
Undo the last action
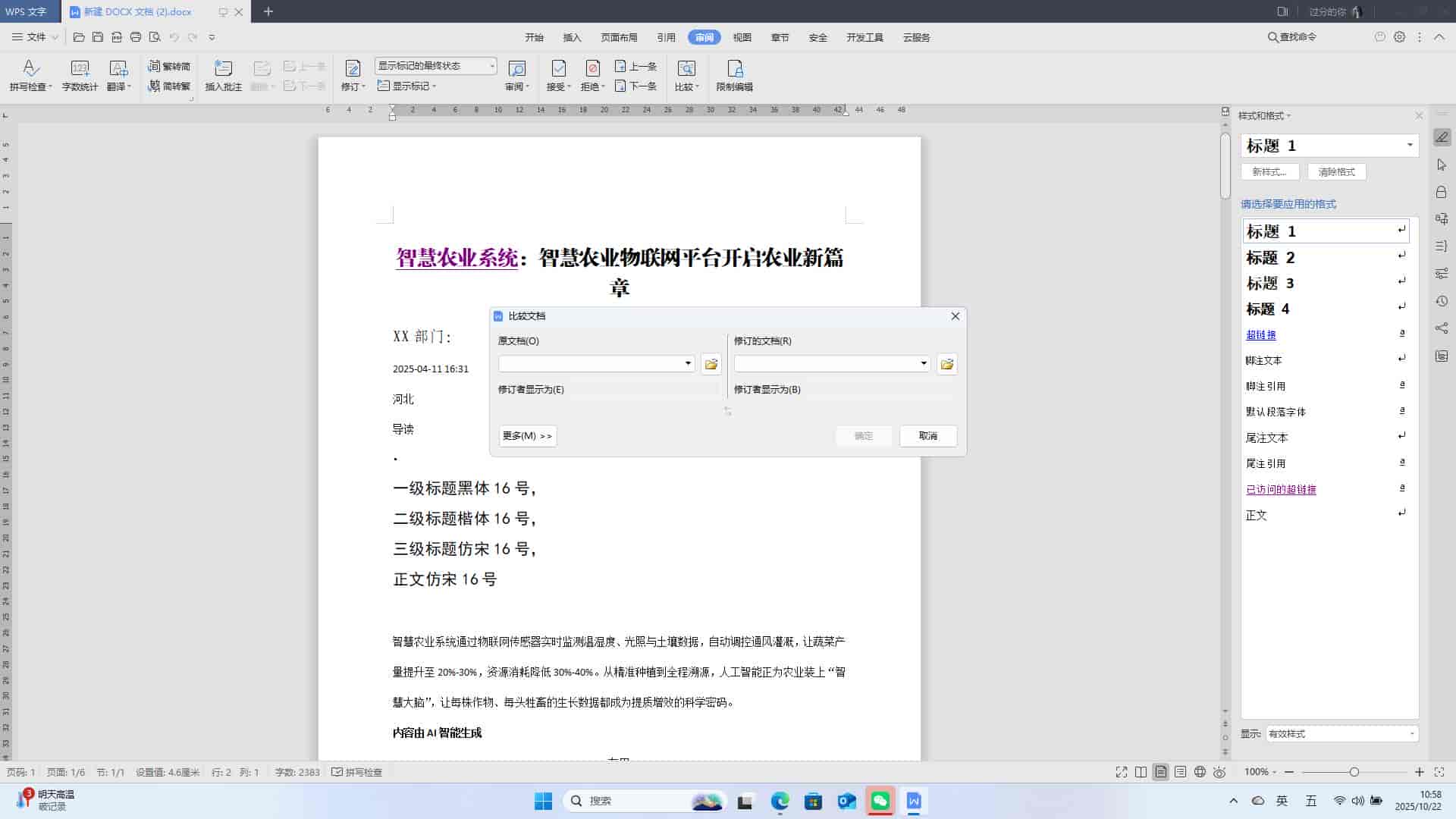coord(174,37)
